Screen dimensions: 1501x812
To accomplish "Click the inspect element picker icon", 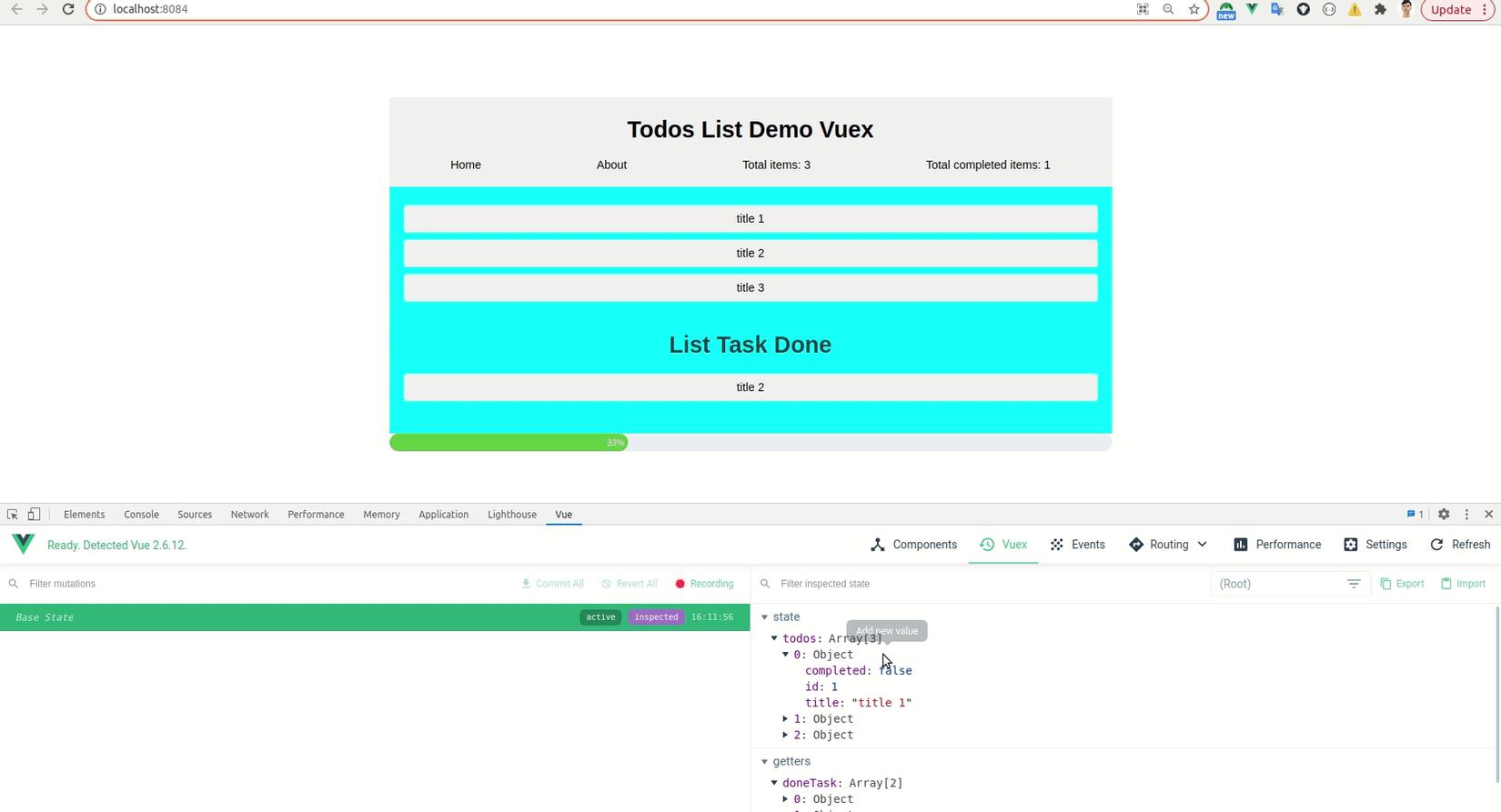I will (x=13, y=515).
